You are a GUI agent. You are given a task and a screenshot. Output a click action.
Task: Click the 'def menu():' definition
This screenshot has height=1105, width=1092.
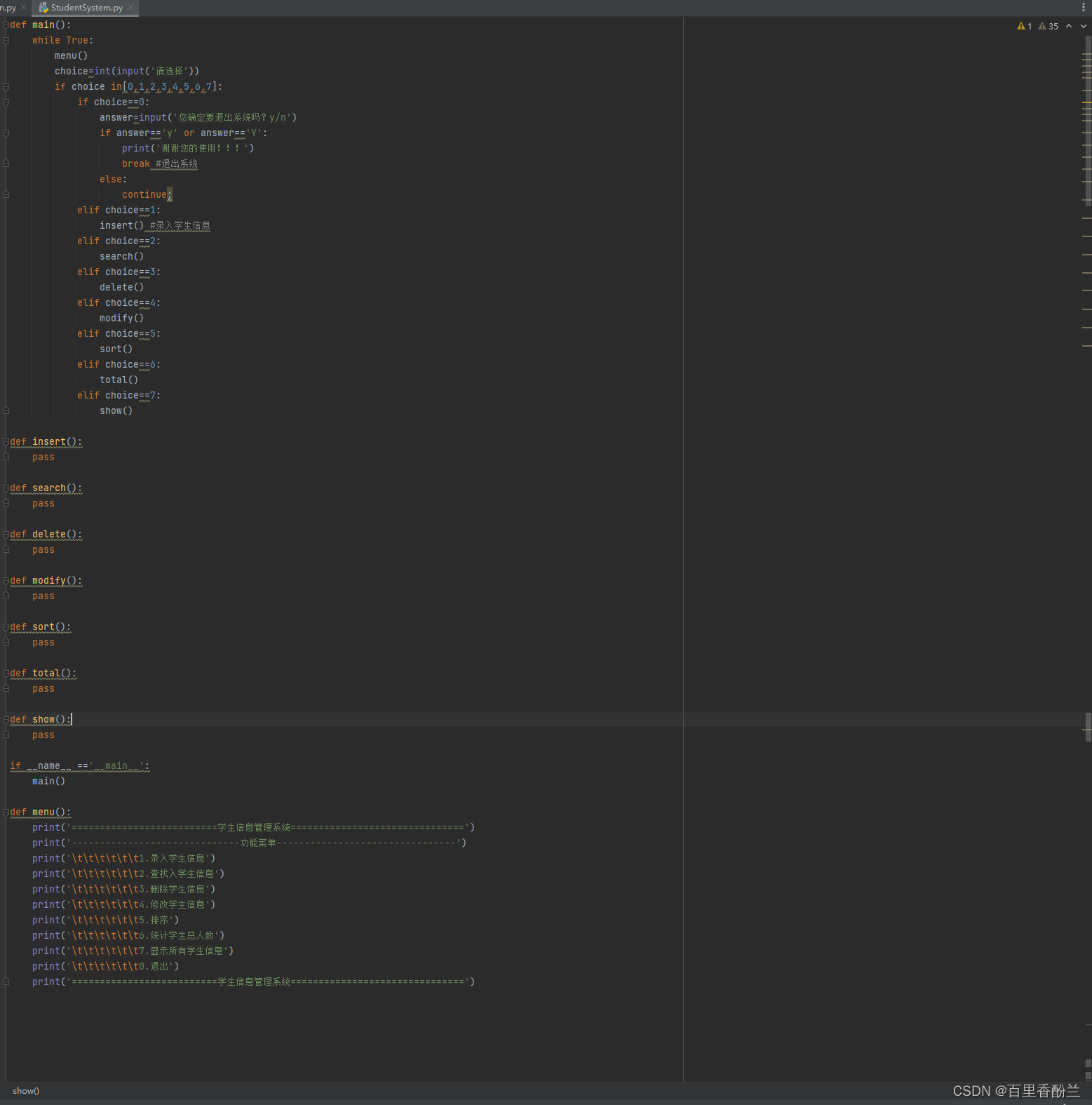[41, 812]
